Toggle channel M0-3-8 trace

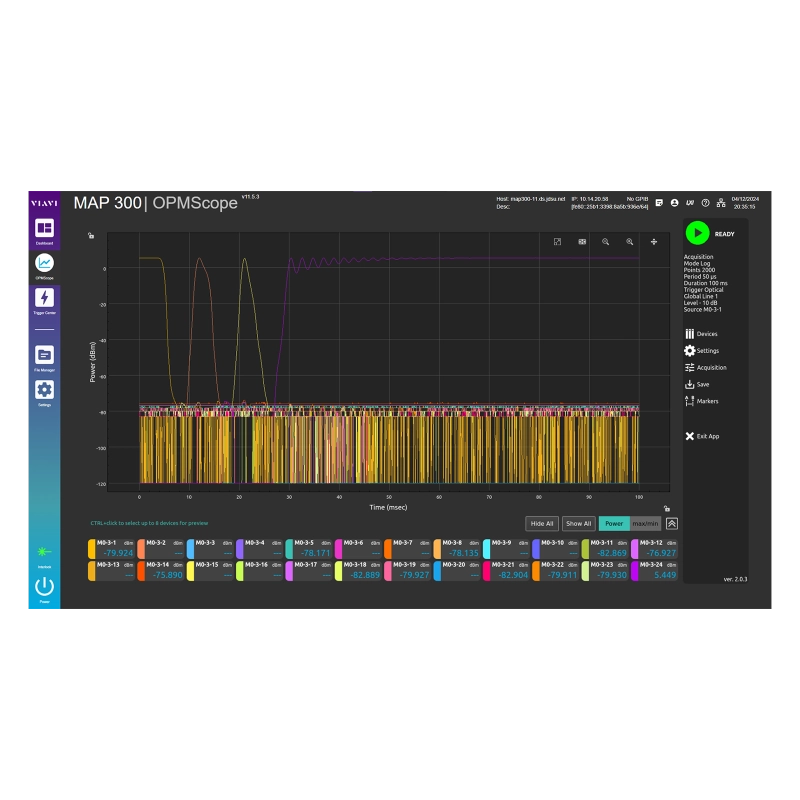tap(457, 548)
